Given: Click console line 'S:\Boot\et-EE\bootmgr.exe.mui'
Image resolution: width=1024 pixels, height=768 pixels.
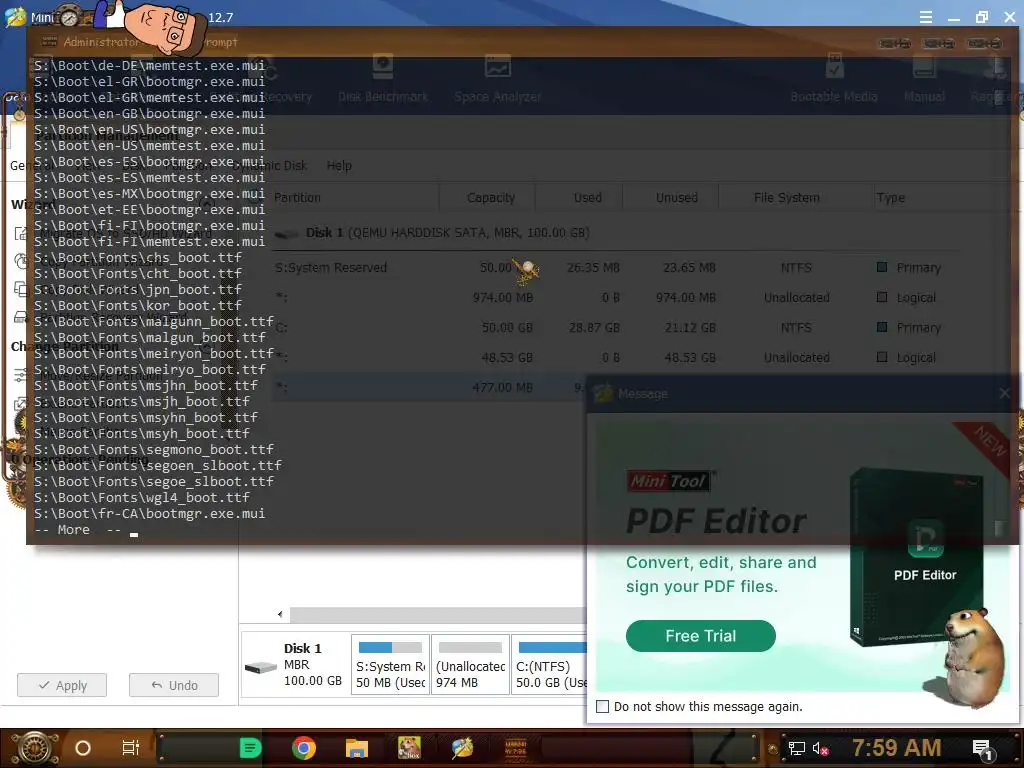Looking at the screenshot, I should coord(150,210).
